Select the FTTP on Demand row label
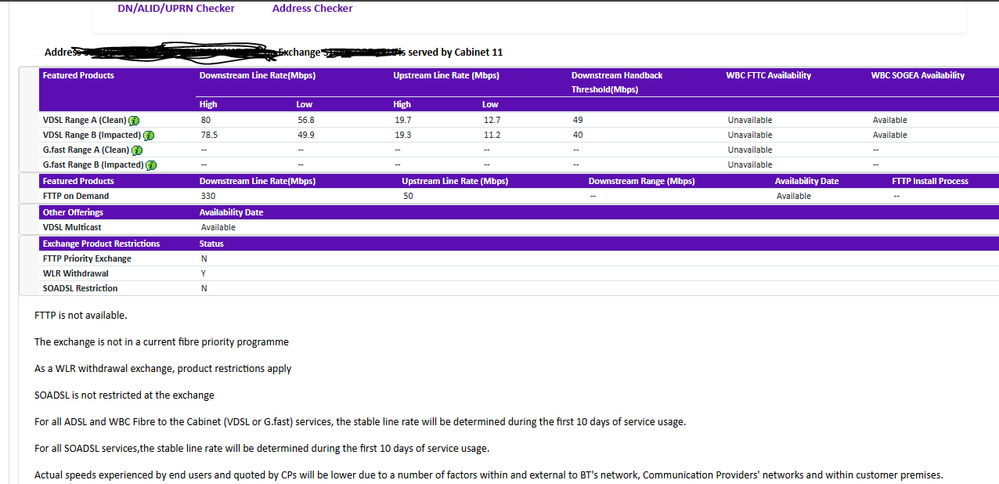This screenshot has height=484, width=999. [75, 196]
